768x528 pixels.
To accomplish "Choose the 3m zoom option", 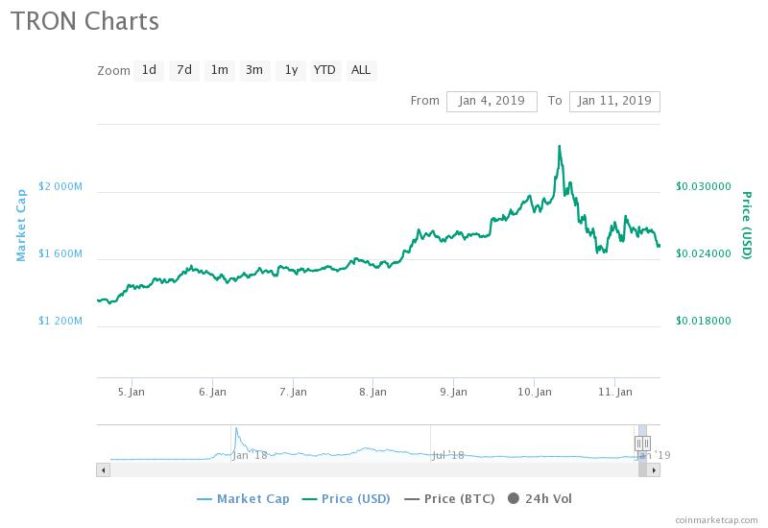I will pos(254,70).
